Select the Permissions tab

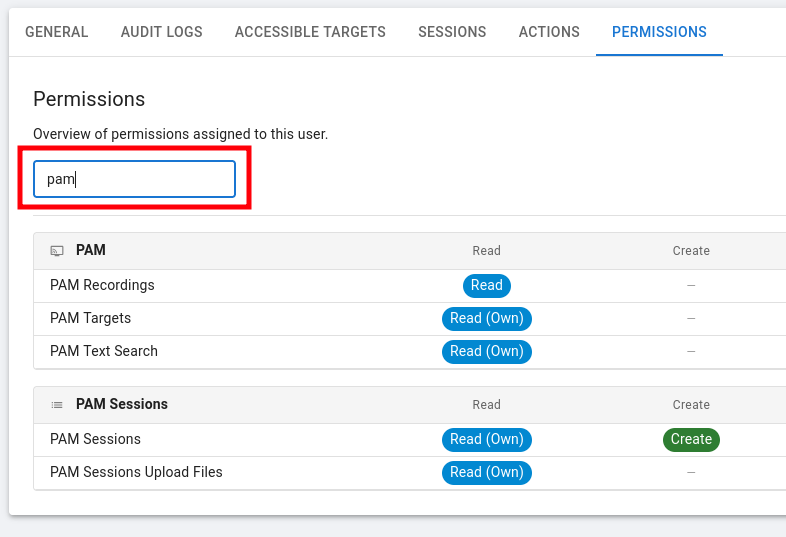(x=659, y=32)
